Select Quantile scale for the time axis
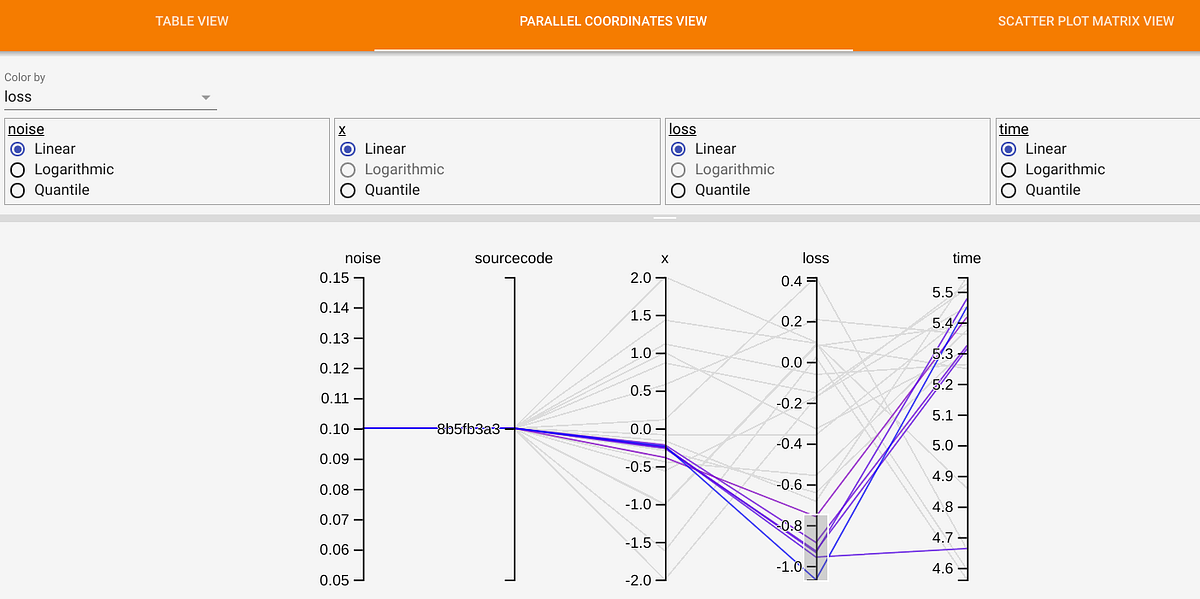The height and width of the screenshot is (599, 1200). (x=1008, y=190)
